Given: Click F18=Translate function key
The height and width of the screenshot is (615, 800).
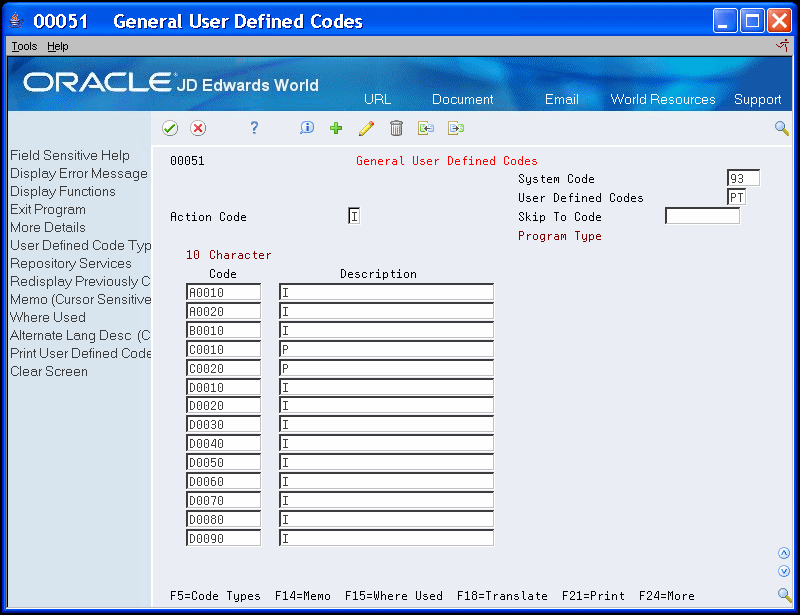Looking at the screenshot, I should tap(502, 596).
